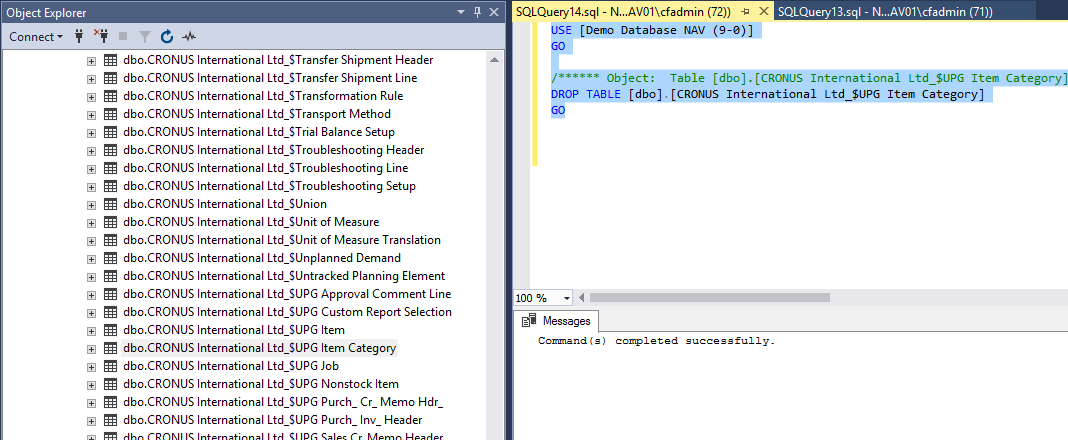Click the green Object: Table comment line
Screen dimensions: 1068x440
(808, 78)
